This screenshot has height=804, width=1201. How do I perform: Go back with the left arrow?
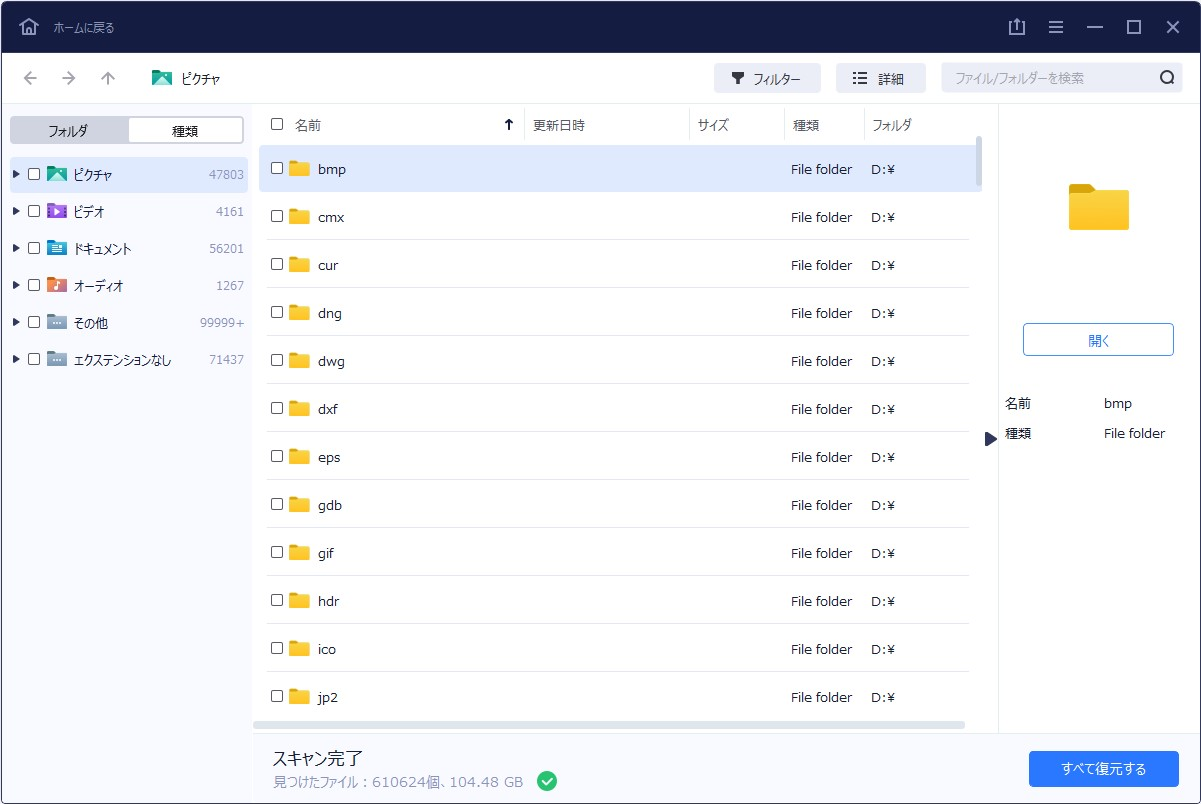(x=30, y=78)
